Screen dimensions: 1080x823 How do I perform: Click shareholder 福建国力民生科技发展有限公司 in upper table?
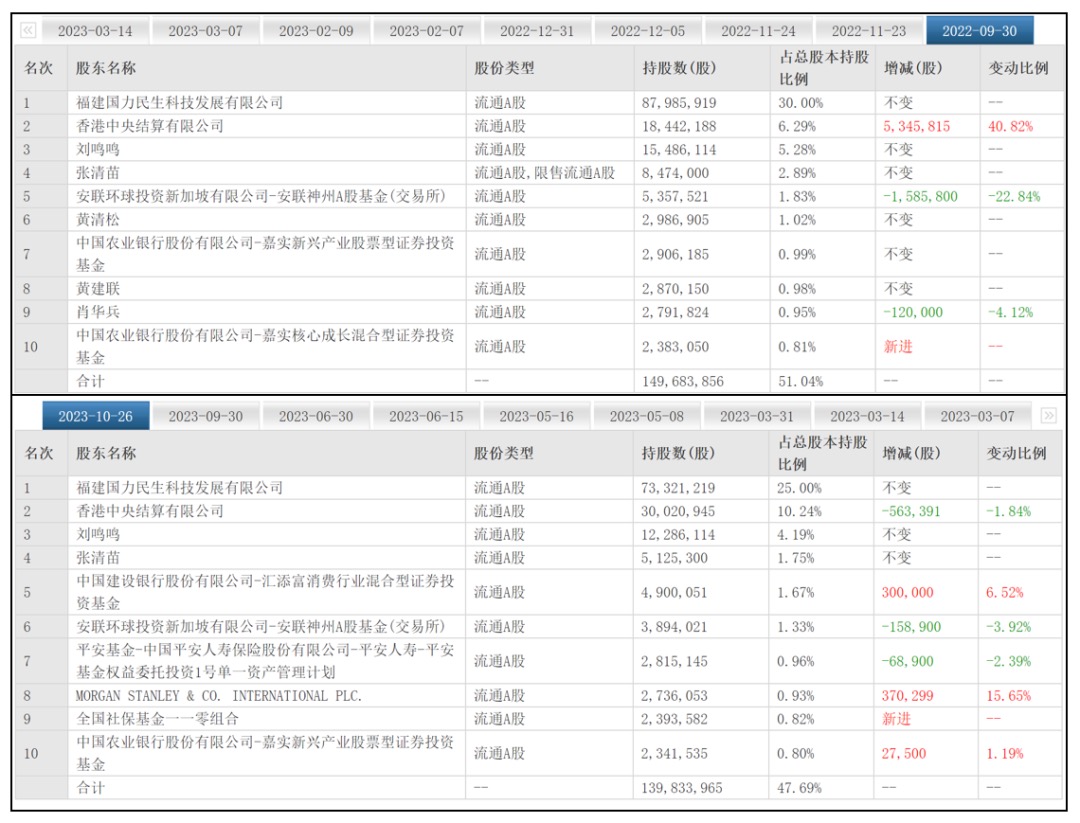(180, 103)
